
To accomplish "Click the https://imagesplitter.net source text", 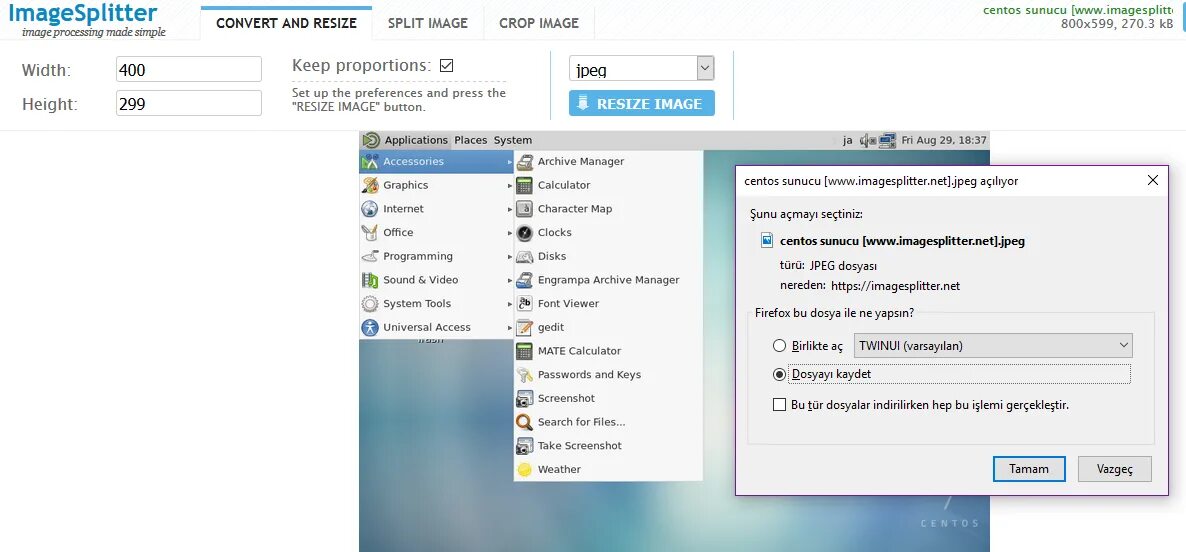I will click(895, 286).
